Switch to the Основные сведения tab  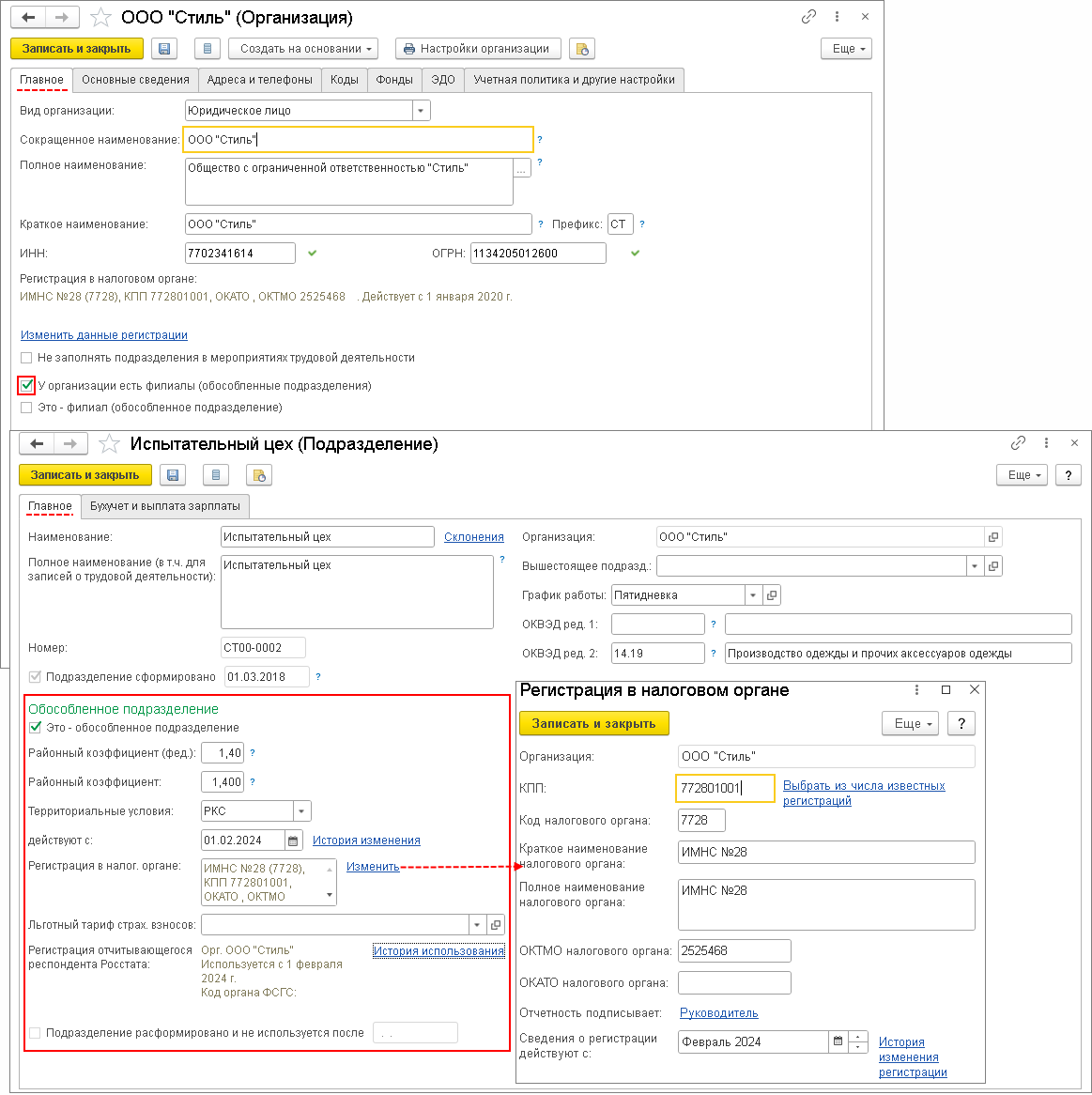(x=135, y=80)
